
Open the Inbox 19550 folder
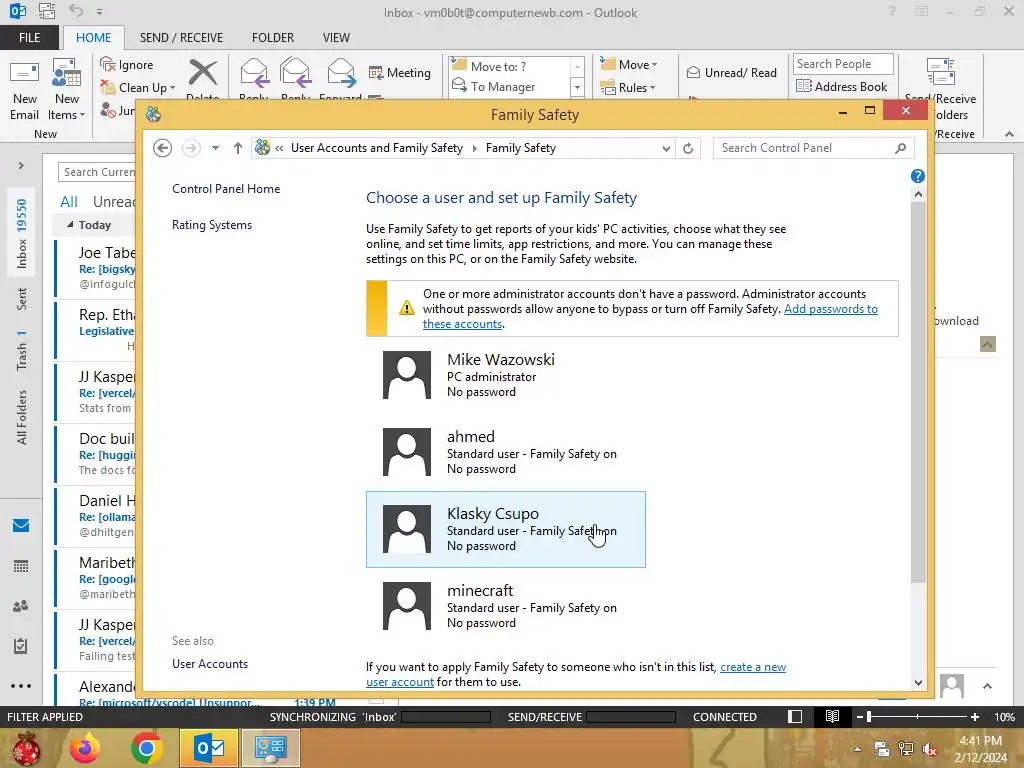tap(22, 234)
